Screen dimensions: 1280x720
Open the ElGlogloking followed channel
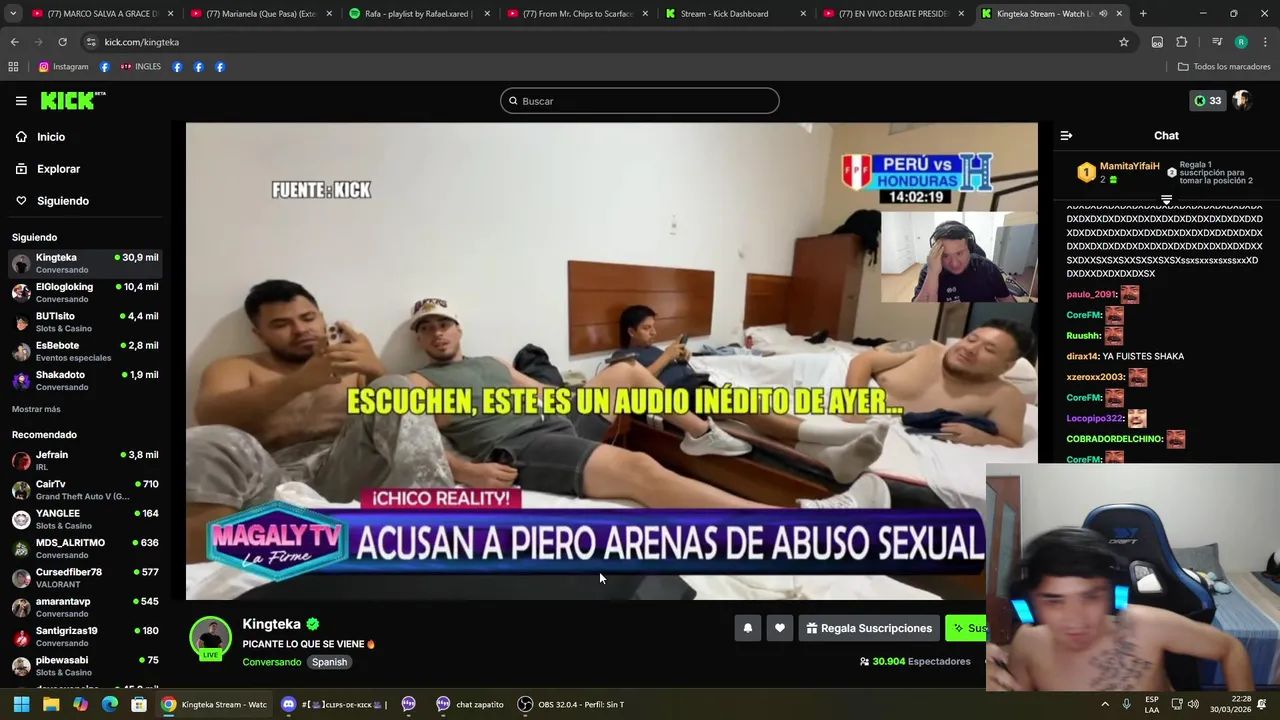click(x=84, y=292)
